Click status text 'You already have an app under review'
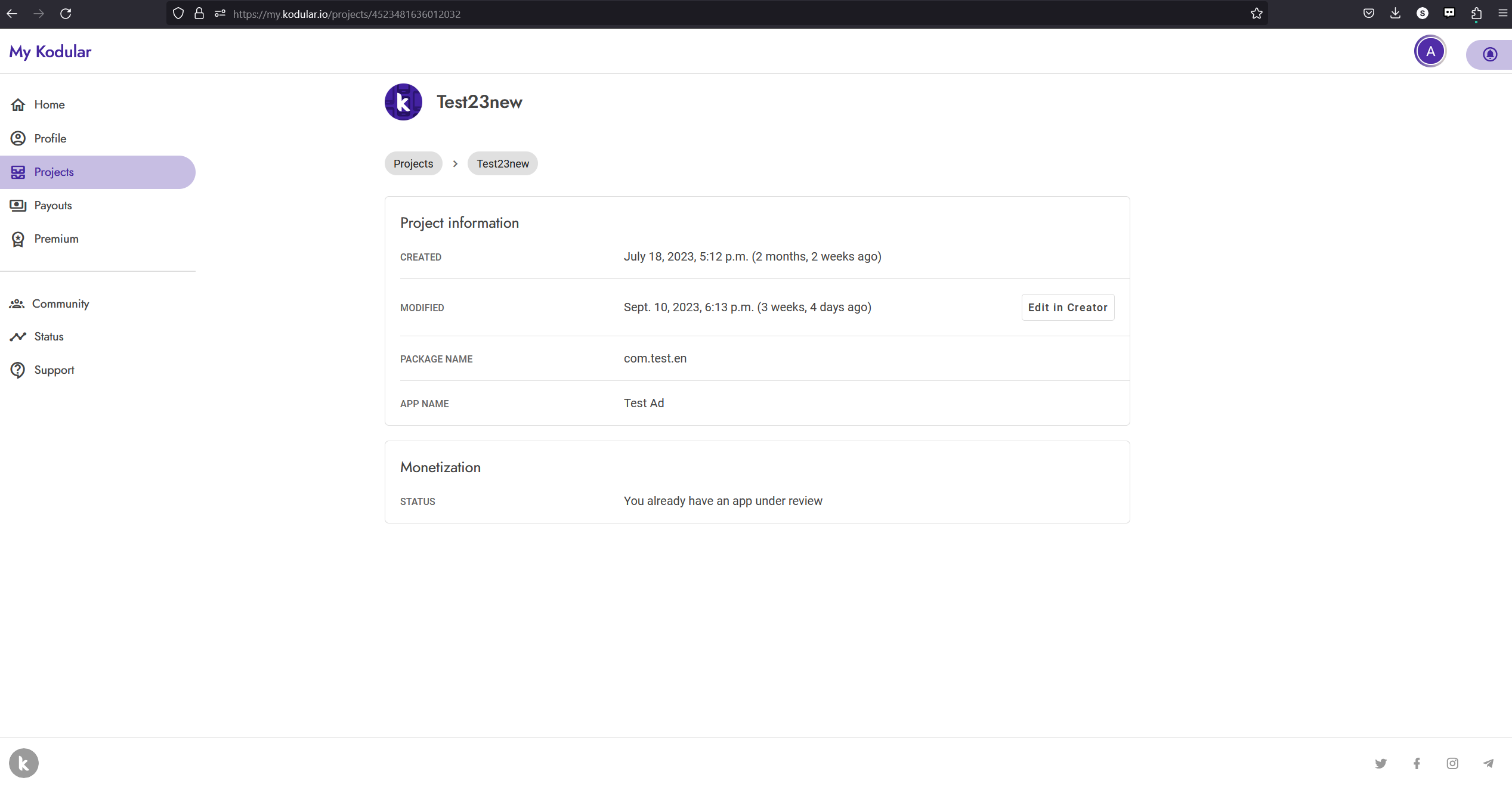This screenshot has height=787, width=1512. (723, 501)
